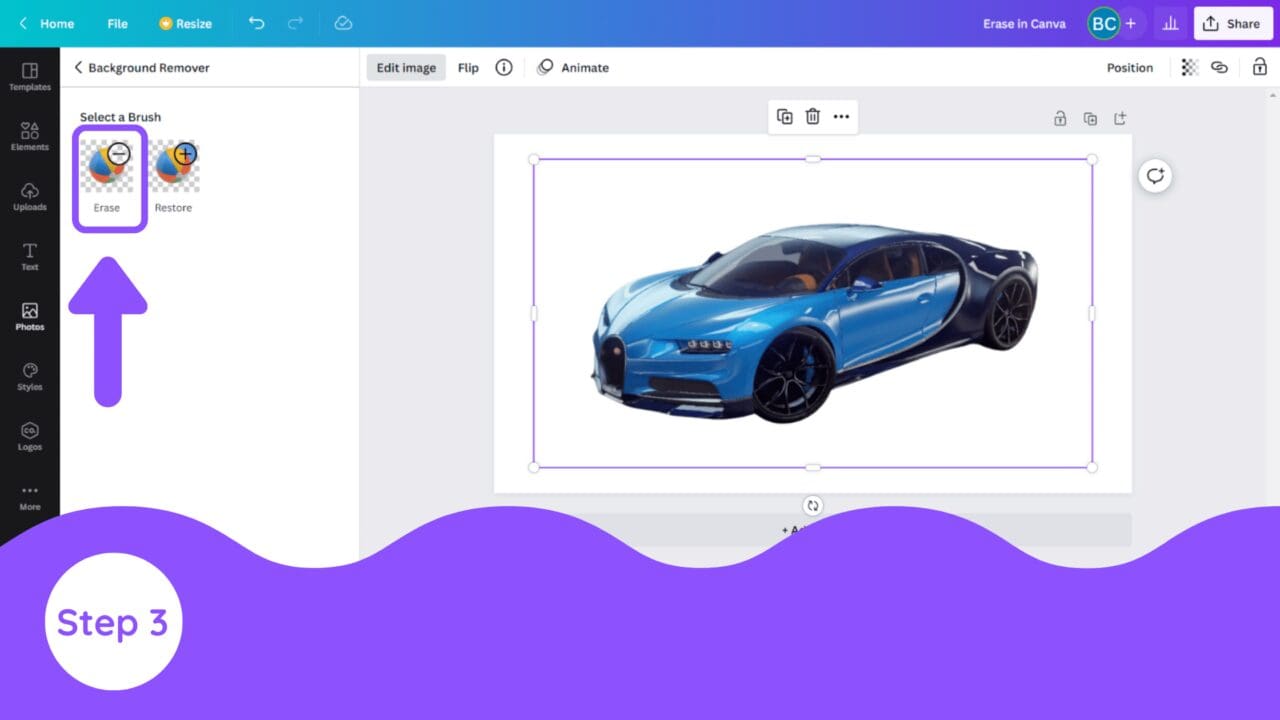Viewport: 1280px width, 720px height.
Task: Click the Redo arrow icon
Action: tap(295, 23)
